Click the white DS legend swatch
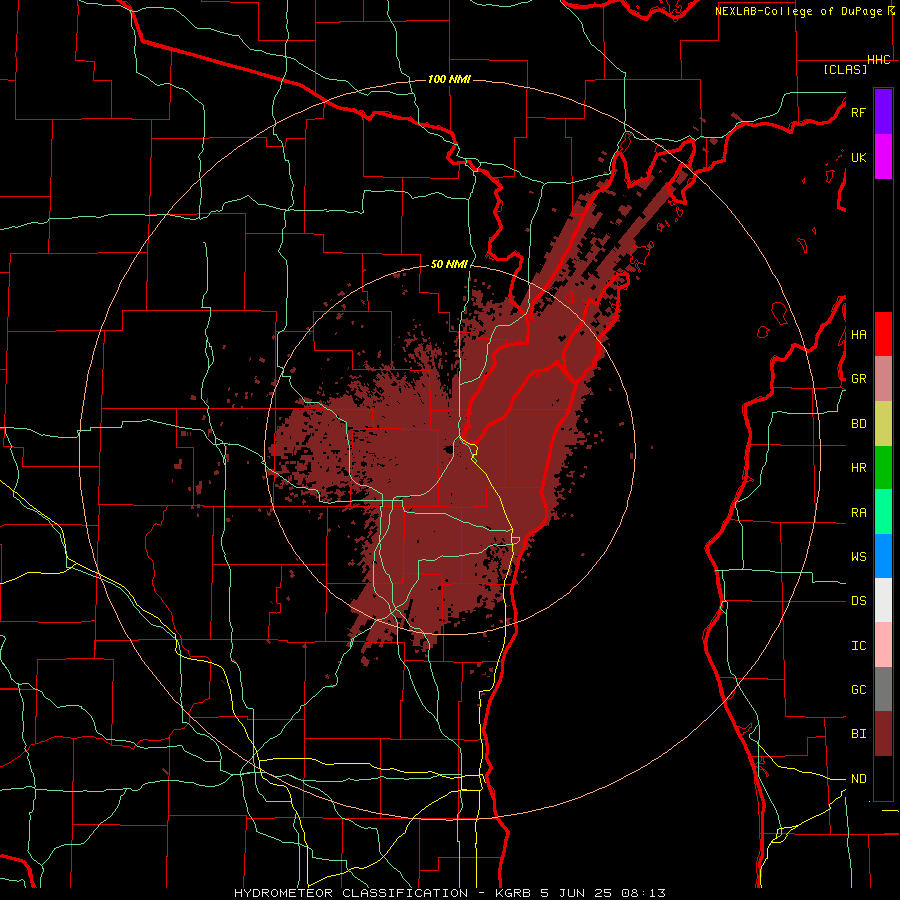 pos(883,600)
